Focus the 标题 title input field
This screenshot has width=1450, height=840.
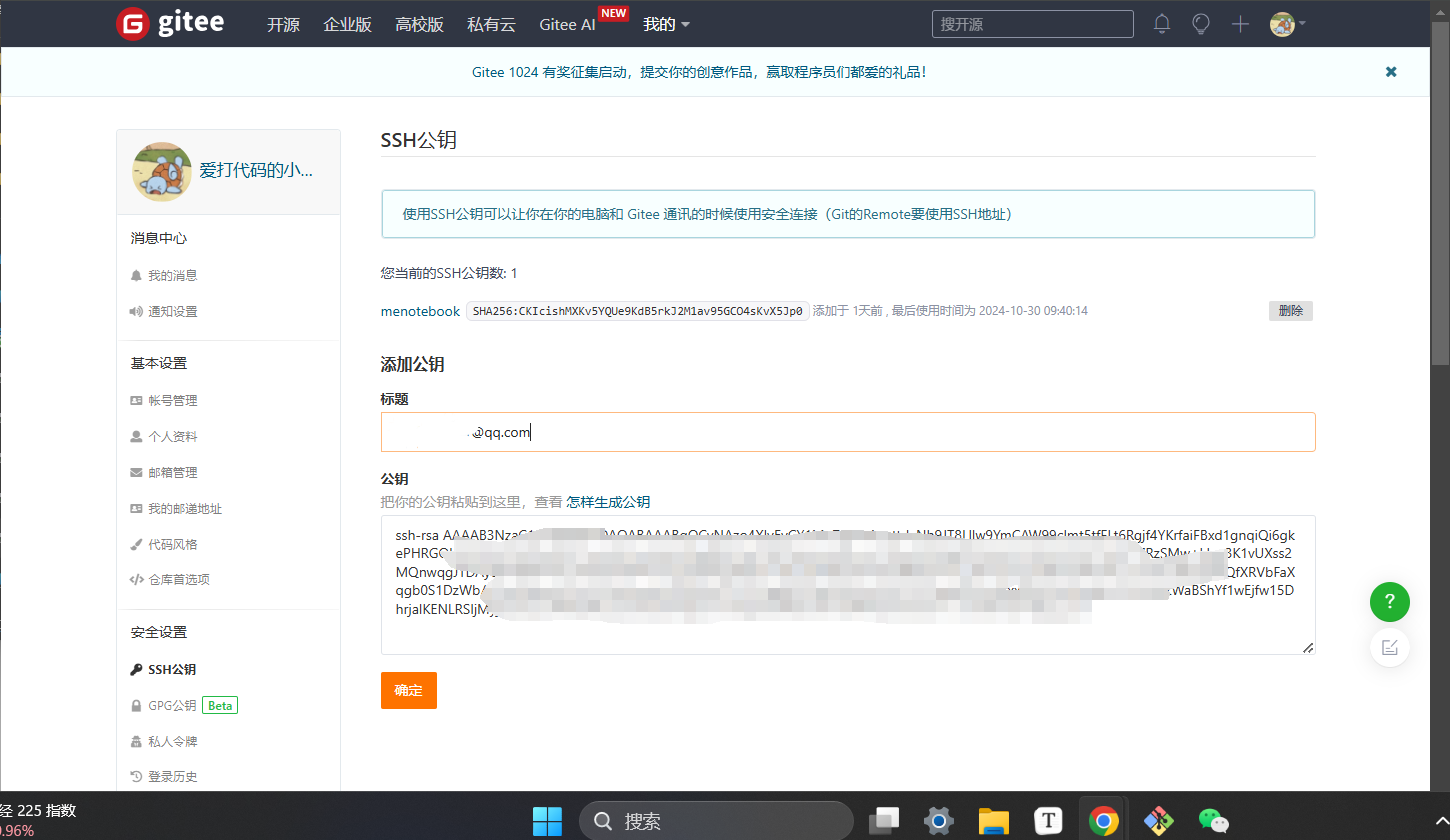point(848,431)
